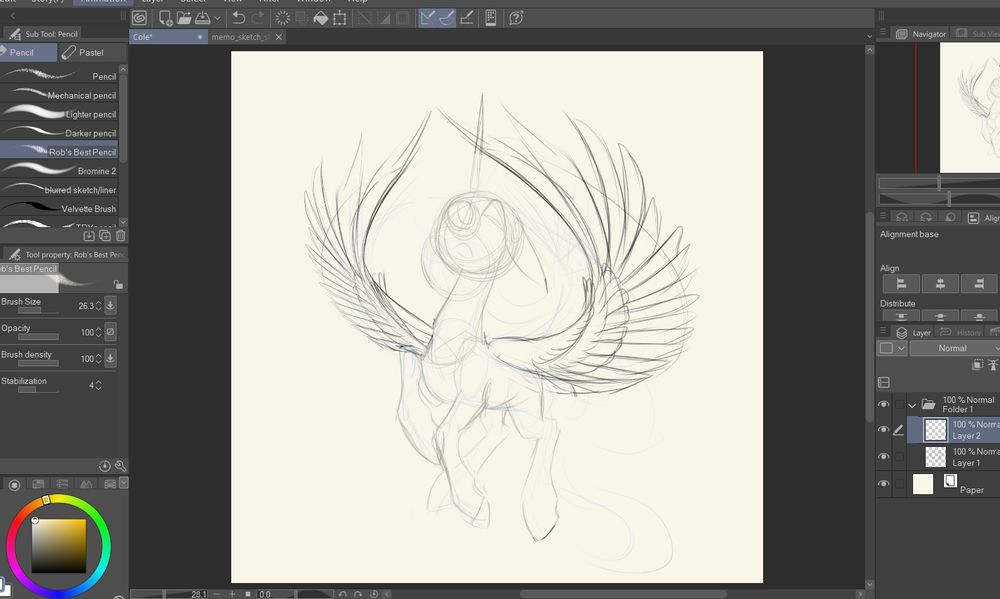Choose the Velvette Brush

[x=59, y=209]
